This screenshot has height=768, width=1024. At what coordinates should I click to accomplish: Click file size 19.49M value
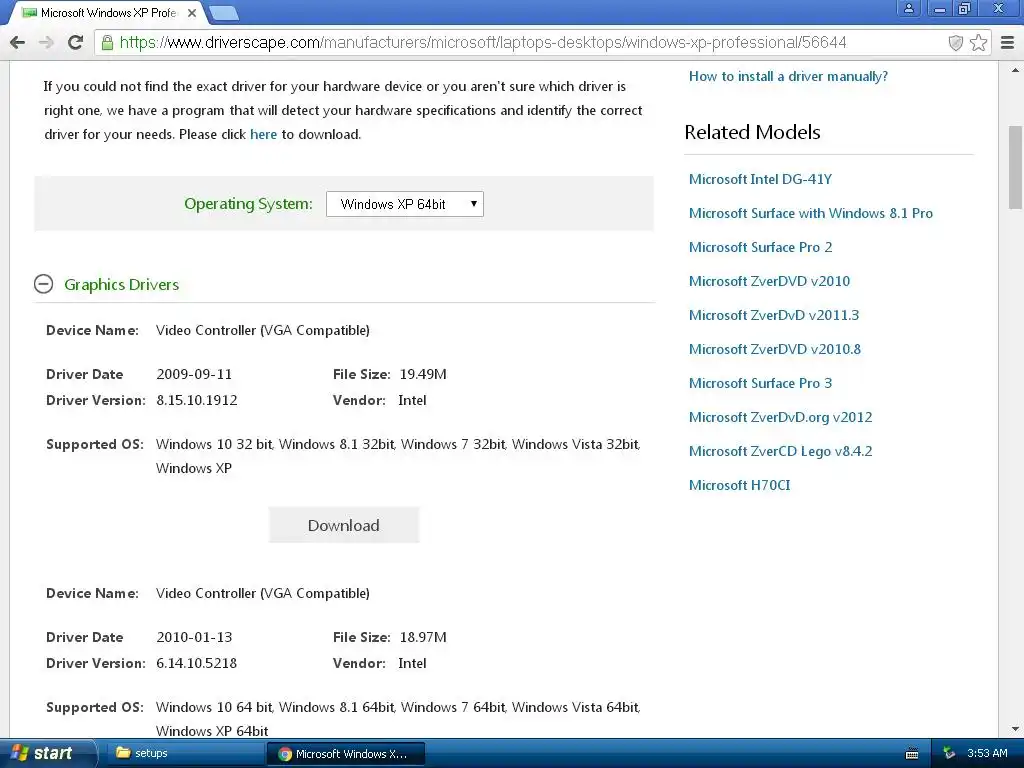[x=423, y=374]
